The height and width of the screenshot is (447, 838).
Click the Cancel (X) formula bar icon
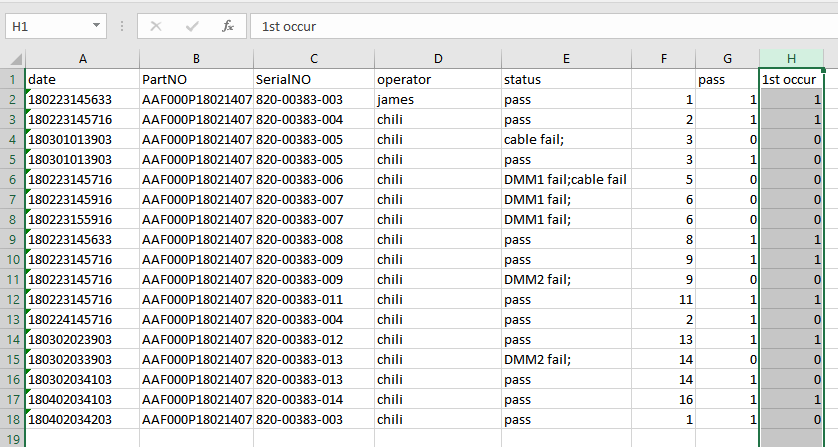156,26
